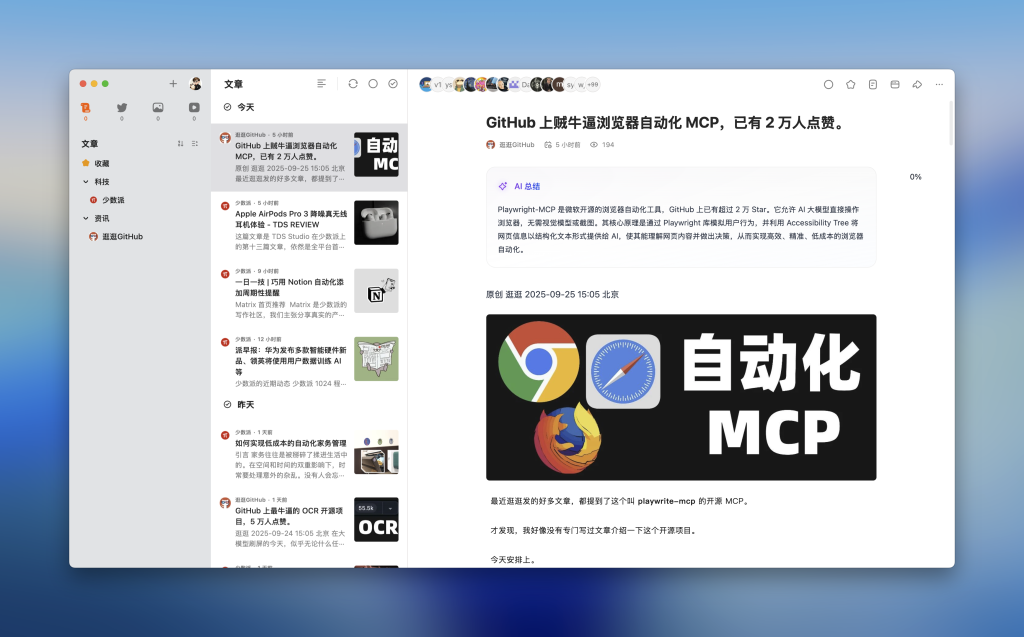The image size is (1024, 637).
Task: Click the 逛逛GitHub feed icon in sidebar
Action: (93, 237)
